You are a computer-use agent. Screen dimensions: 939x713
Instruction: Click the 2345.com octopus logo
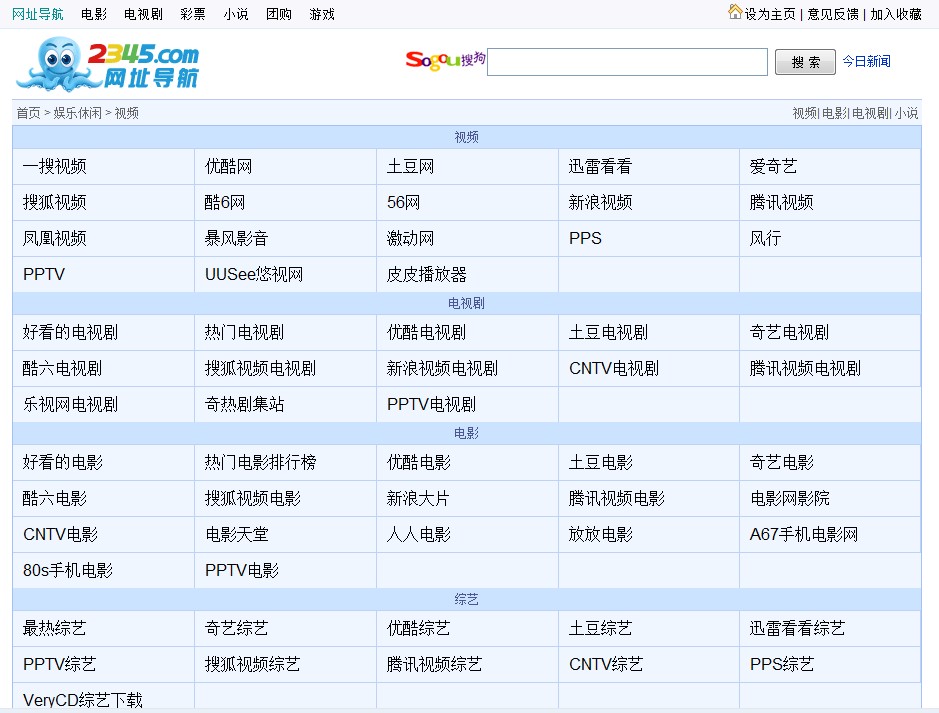(x=108, y=65)
